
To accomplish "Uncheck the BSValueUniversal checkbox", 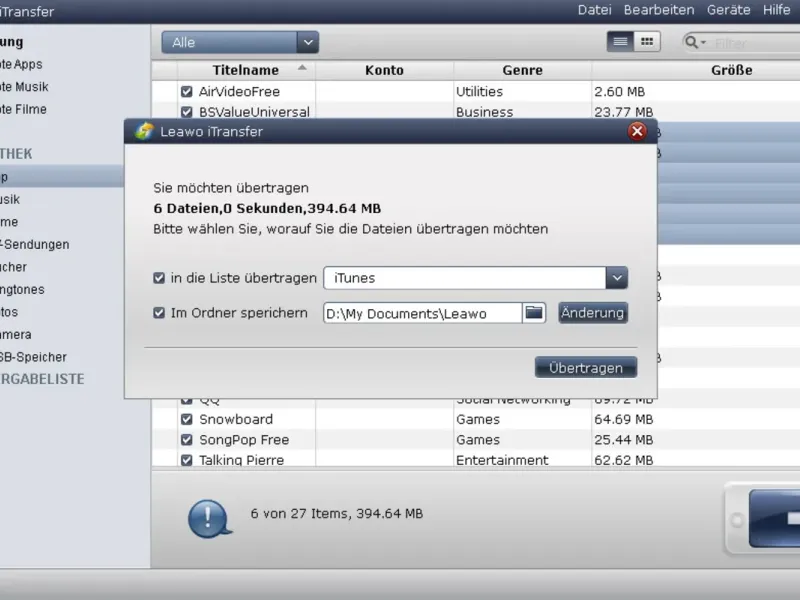I will click(x=187, y=112).
